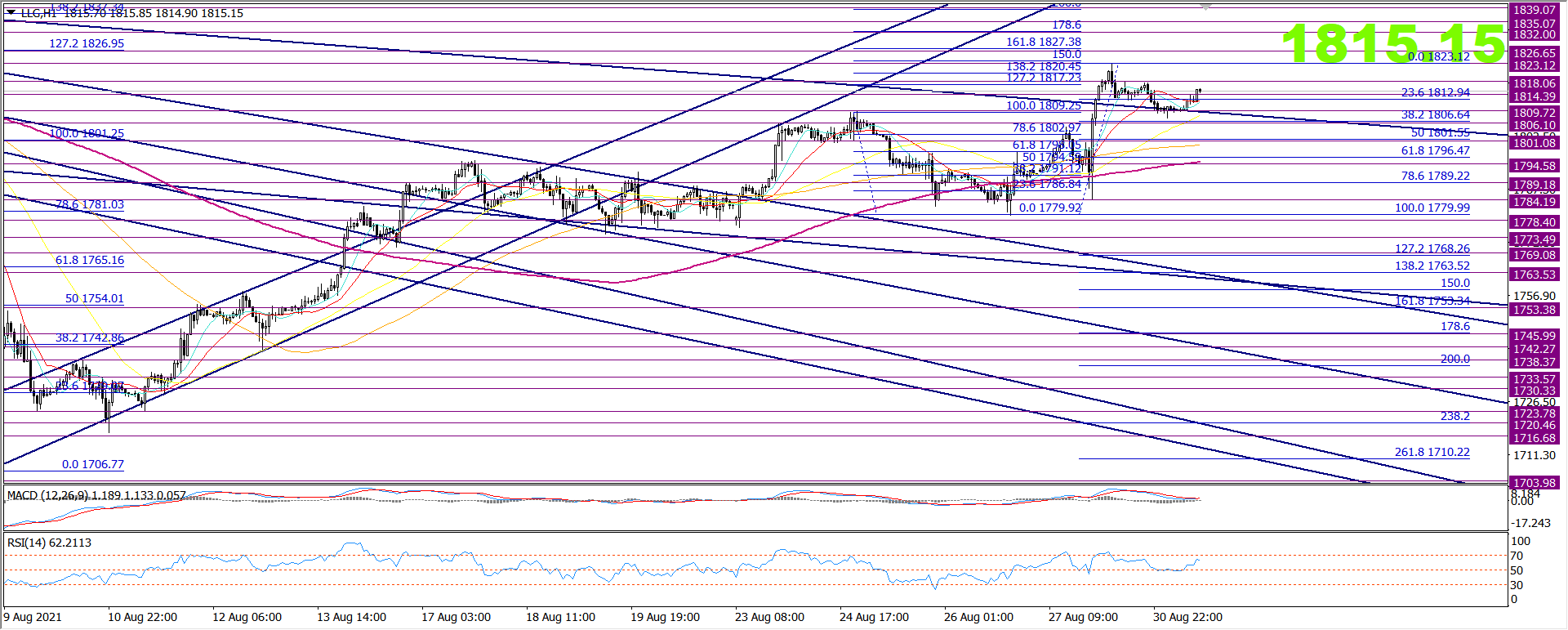This screenshot has height=630, width=1568.
Task: Select Fibonacci label 61.8 1765.16
Action: pyautogui.click(x=90, y=260)
